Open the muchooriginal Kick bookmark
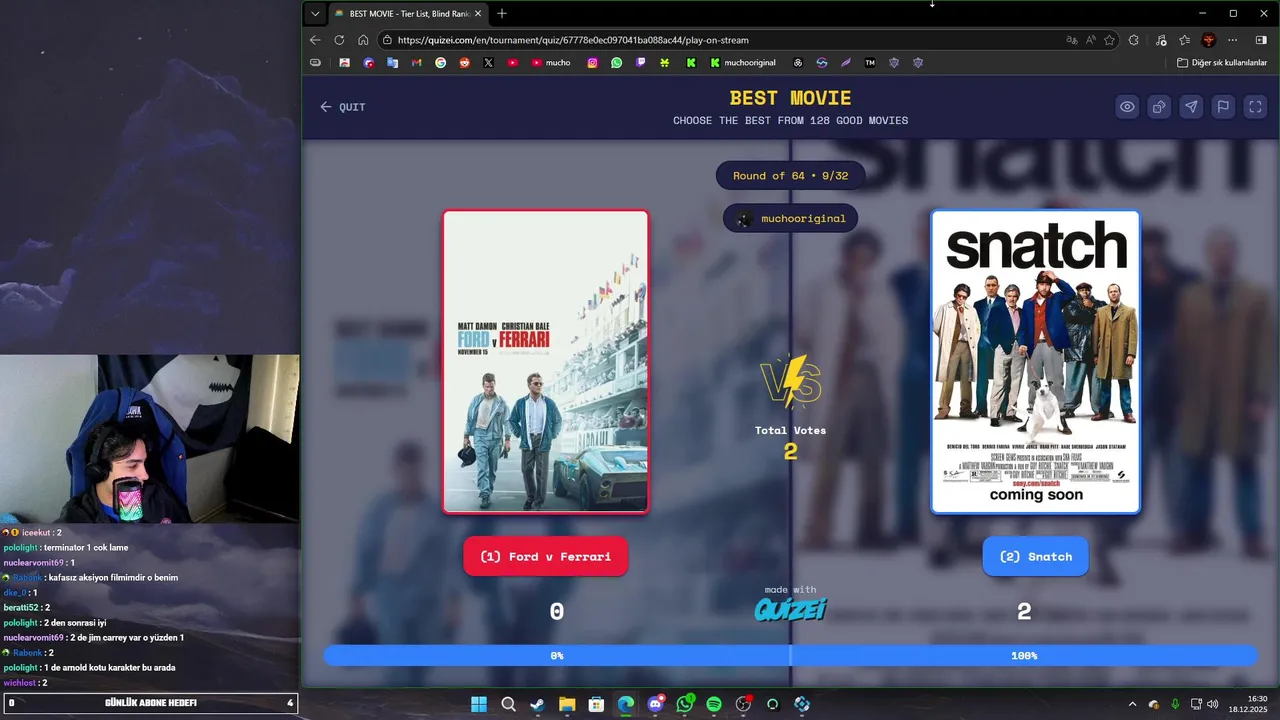Screen dimensions: 1280x720 pos(743,62)
